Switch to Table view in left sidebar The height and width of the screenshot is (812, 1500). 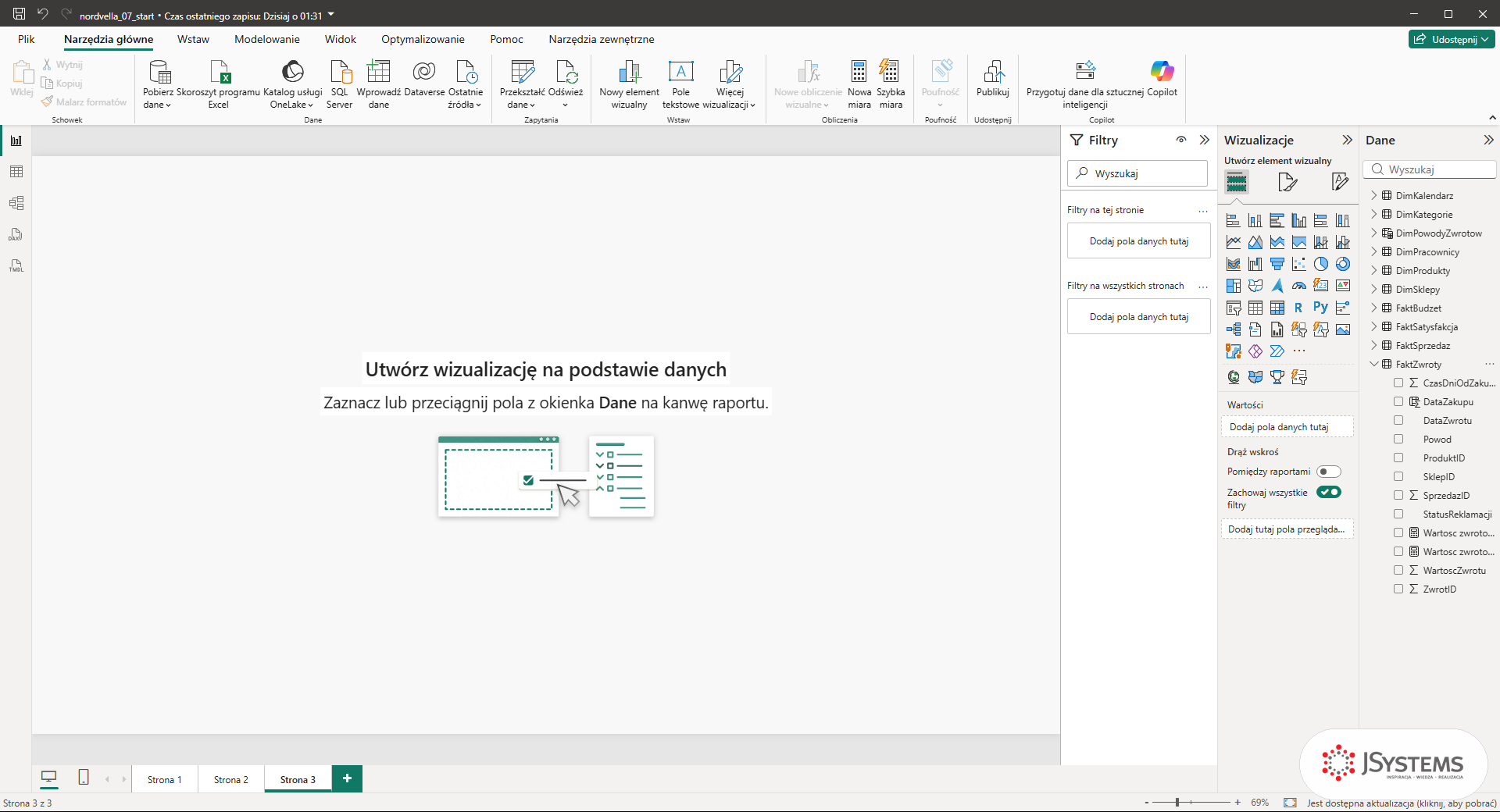16,172
